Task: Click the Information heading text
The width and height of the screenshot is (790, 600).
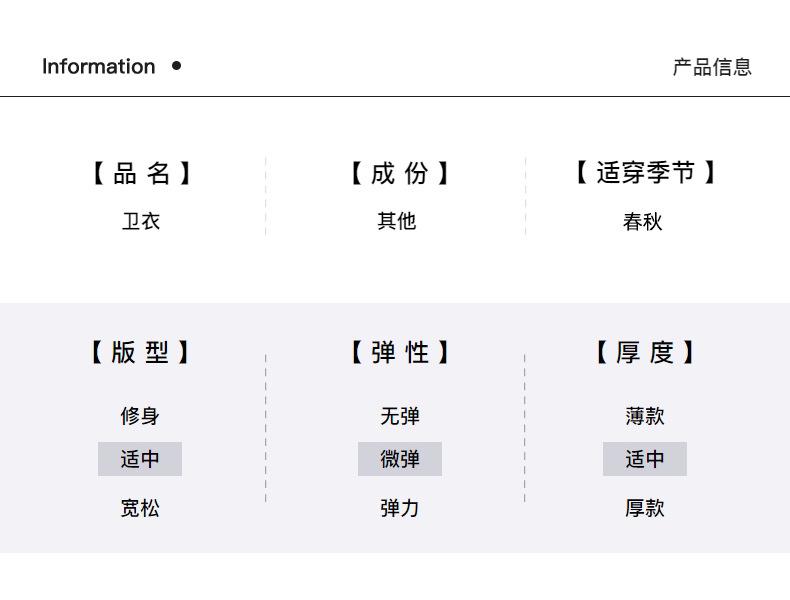Action: 98,67
